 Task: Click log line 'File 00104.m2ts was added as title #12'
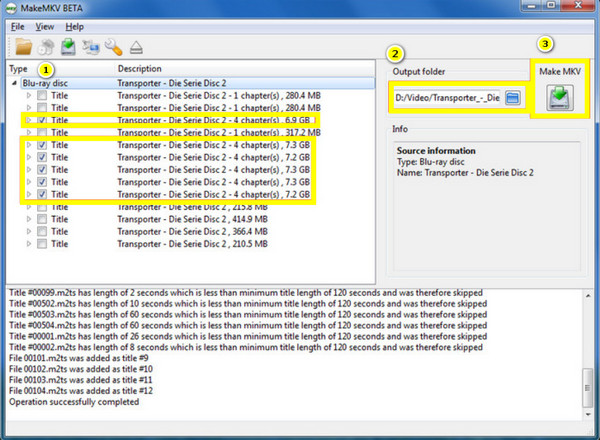pos(81,391)
